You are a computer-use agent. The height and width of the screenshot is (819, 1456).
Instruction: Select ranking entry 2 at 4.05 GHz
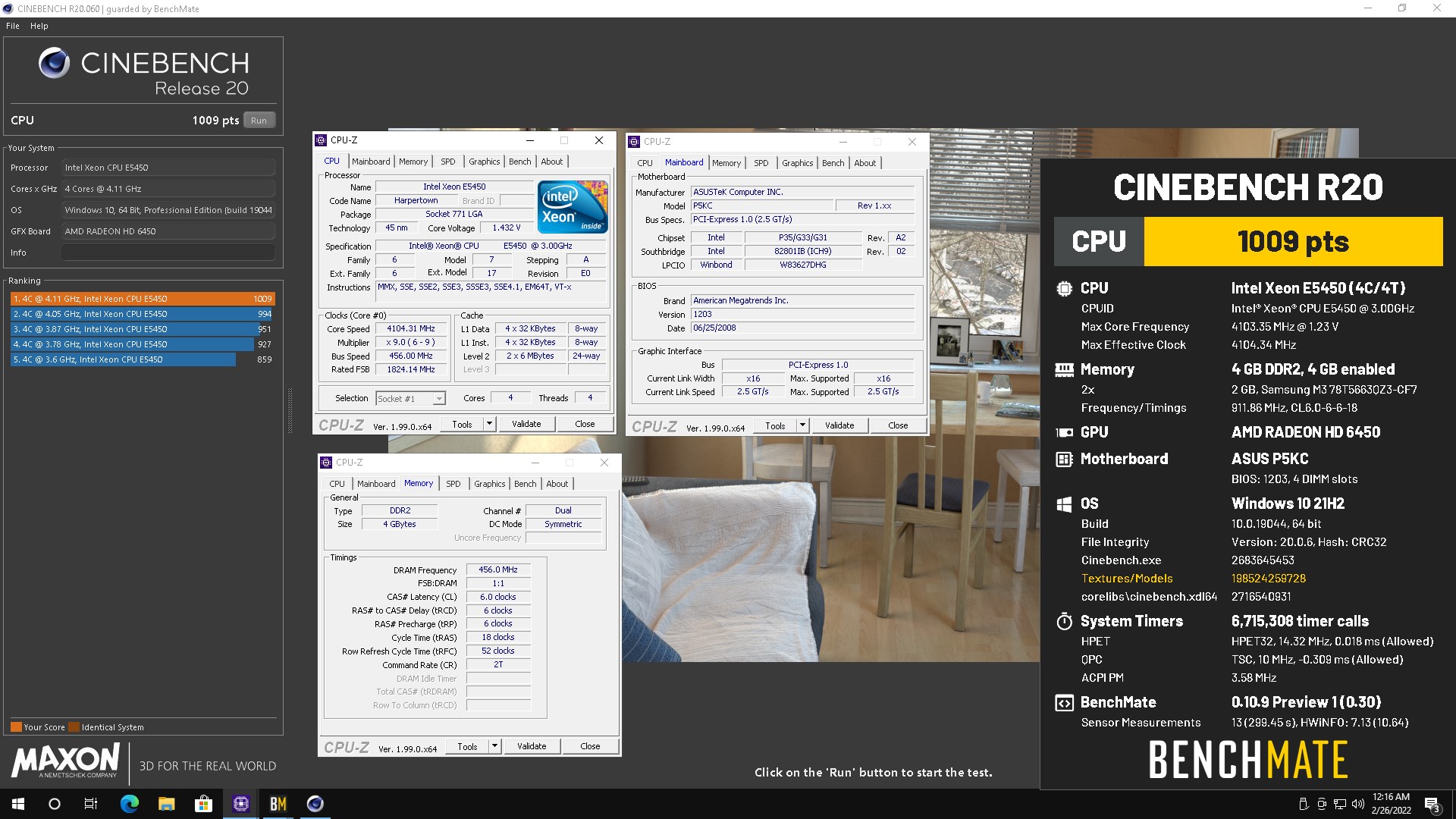pyautogui.click(x=143, y=314)
